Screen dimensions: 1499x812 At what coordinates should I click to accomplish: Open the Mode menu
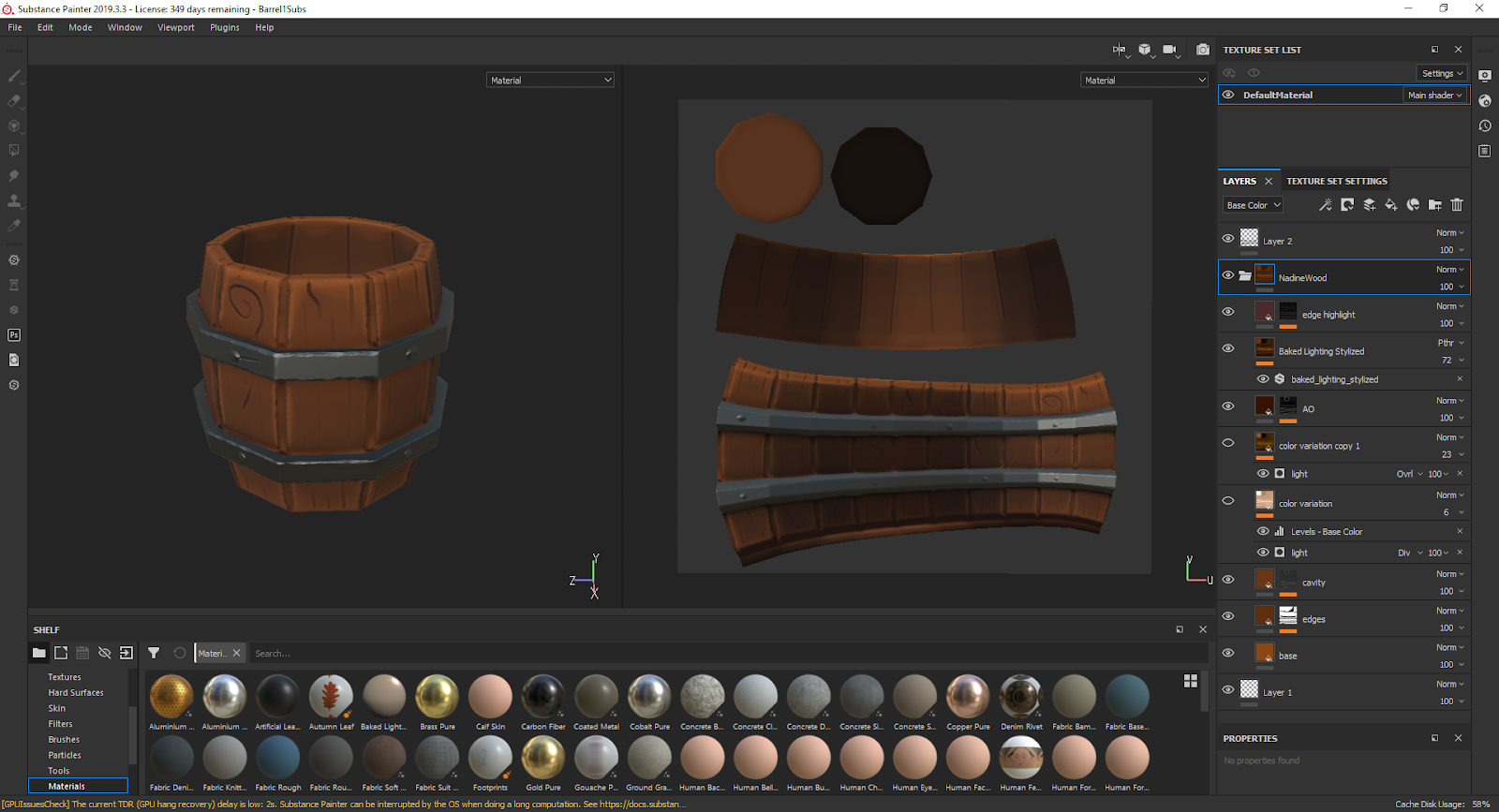[81, 27]
